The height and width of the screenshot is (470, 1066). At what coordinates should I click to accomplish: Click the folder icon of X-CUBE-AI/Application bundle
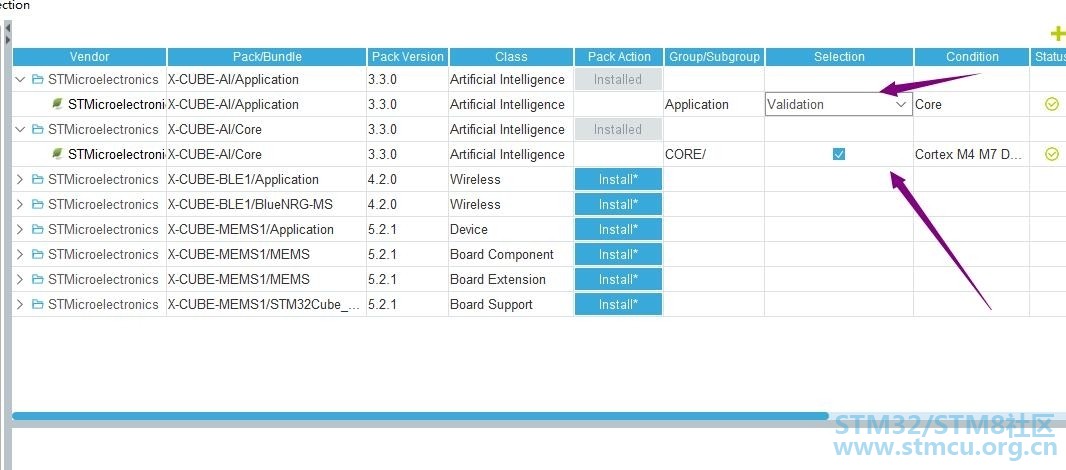tap(37, 80)
